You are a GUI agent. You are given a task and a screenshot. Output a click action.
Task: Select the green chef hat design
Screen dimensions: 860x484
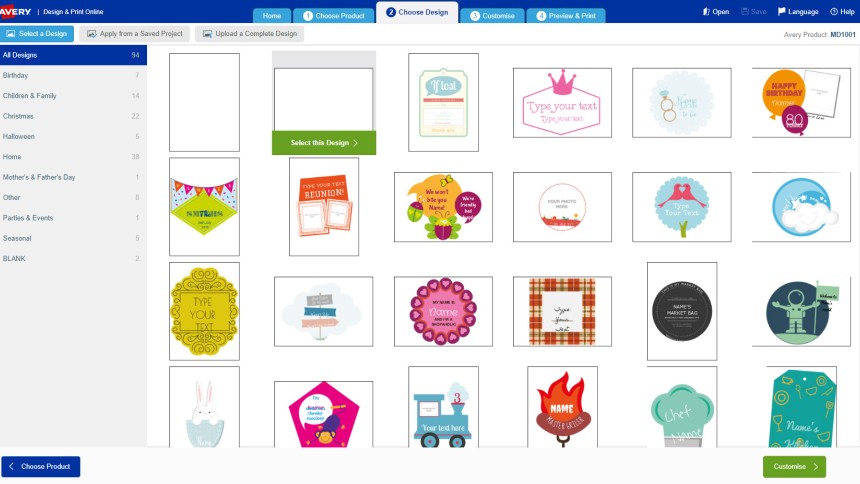coord(682,407)
